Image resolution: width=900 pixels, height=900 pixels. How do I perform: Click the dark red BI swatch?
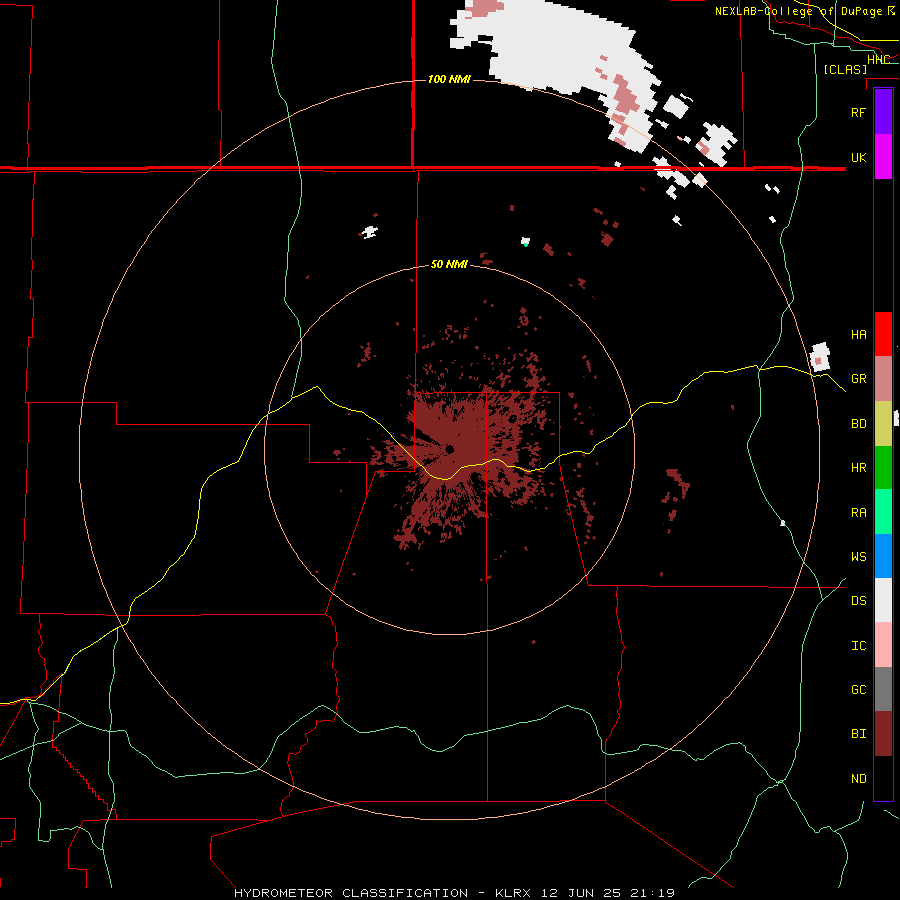tap(883, 734)
